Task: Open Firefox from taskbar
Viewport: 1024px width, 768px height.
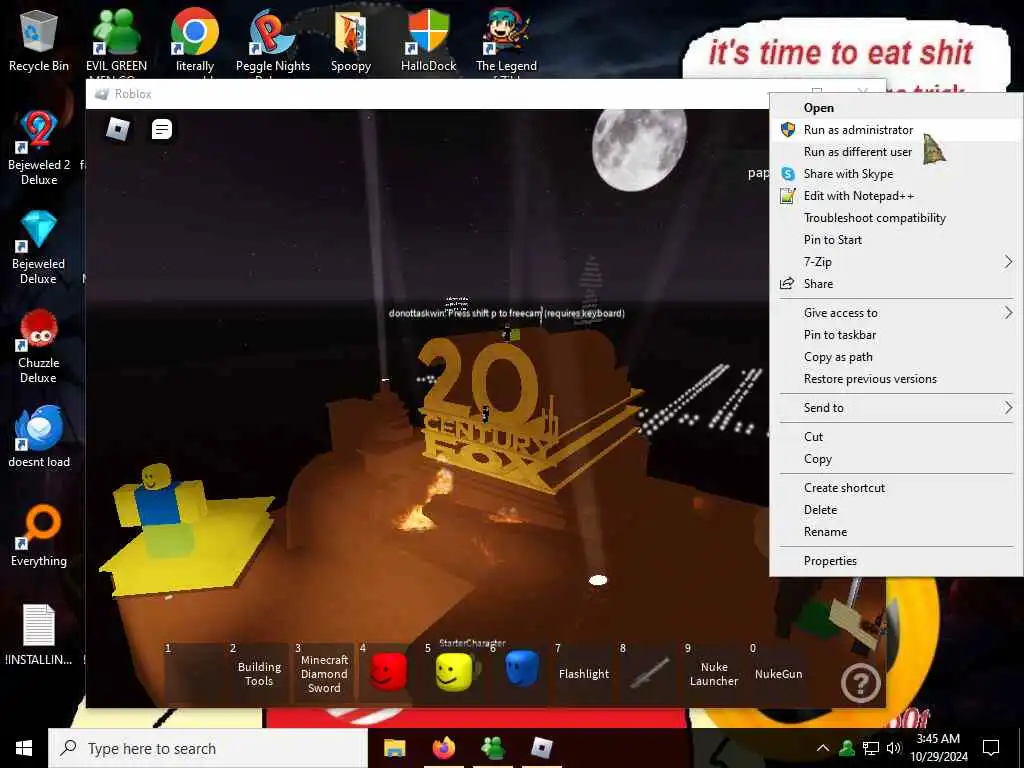Action: [x=443, y=748]
